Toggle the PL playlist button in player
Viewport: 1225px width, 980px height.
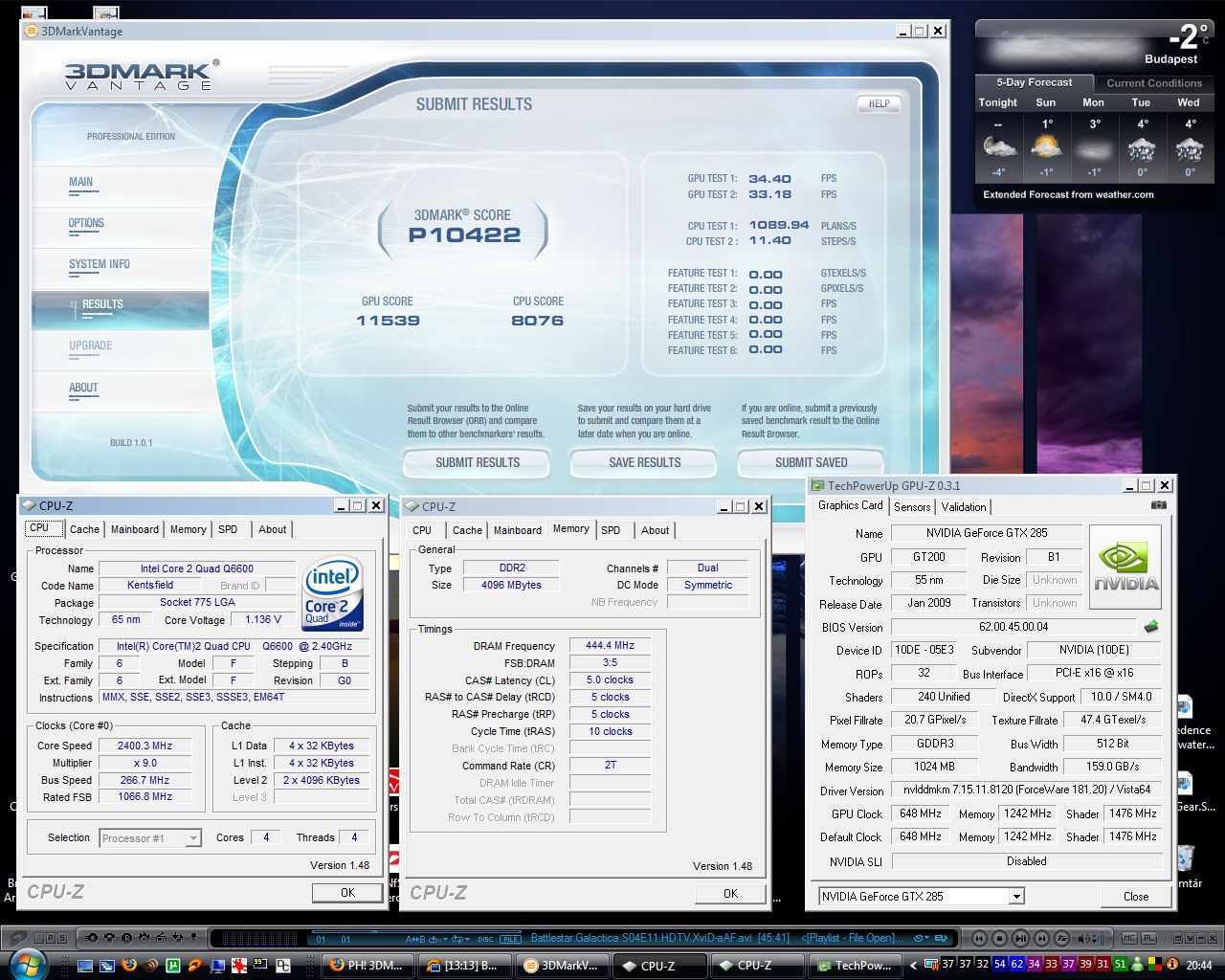tap(1147, 938)
